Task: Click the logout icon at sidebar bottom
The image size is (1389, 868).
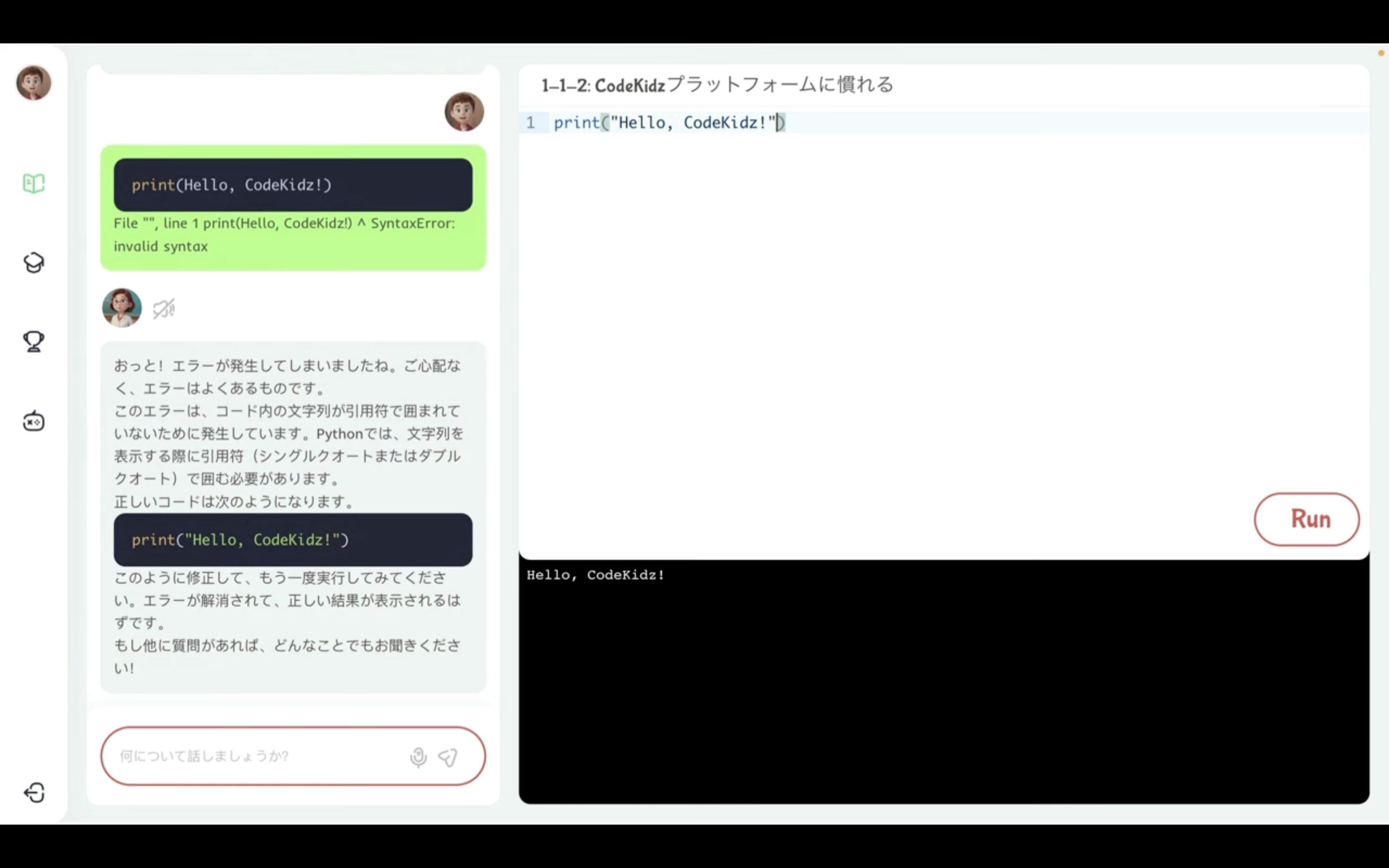Action: (x=34, y=793)
